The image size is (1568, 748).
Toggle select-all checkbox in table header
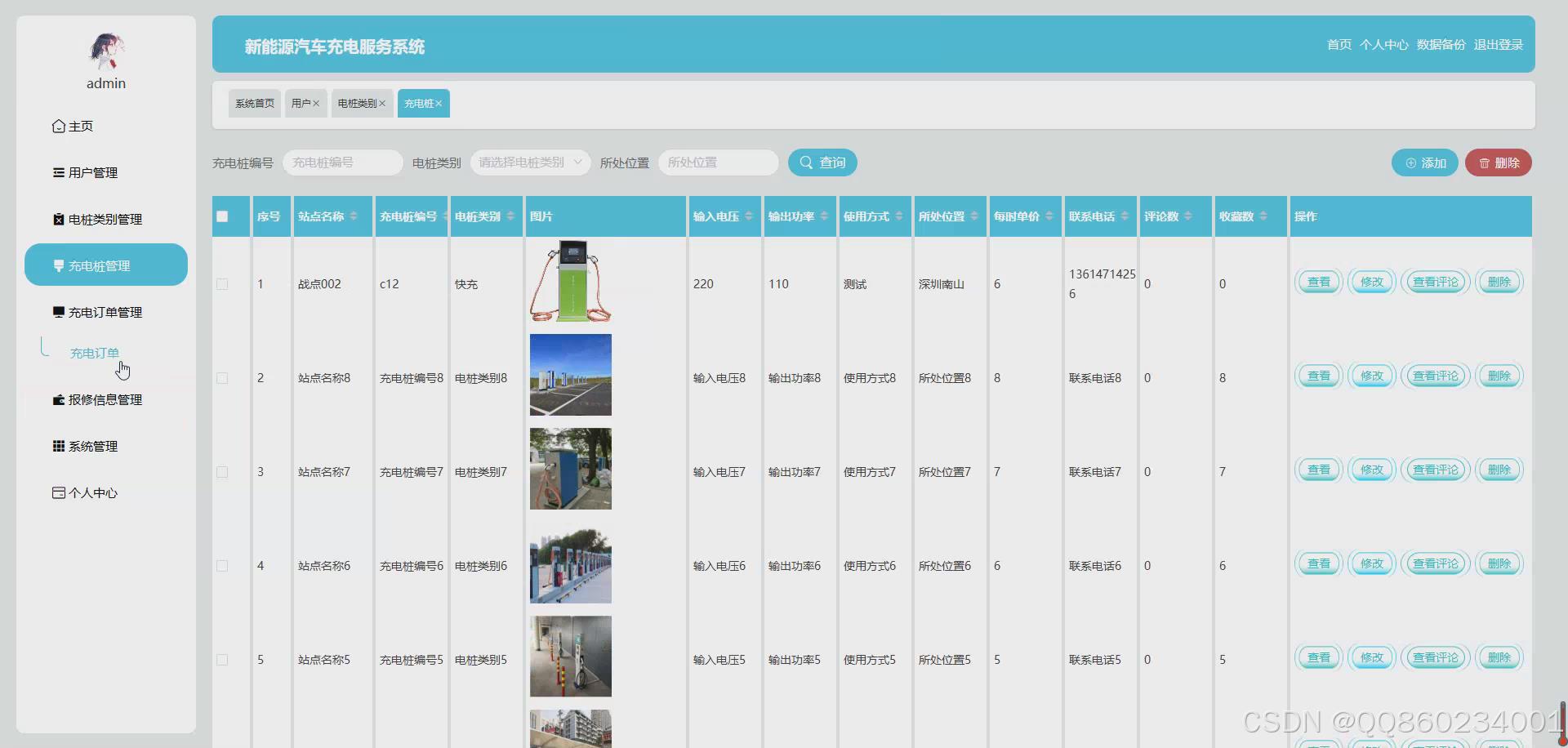[222, 216]
